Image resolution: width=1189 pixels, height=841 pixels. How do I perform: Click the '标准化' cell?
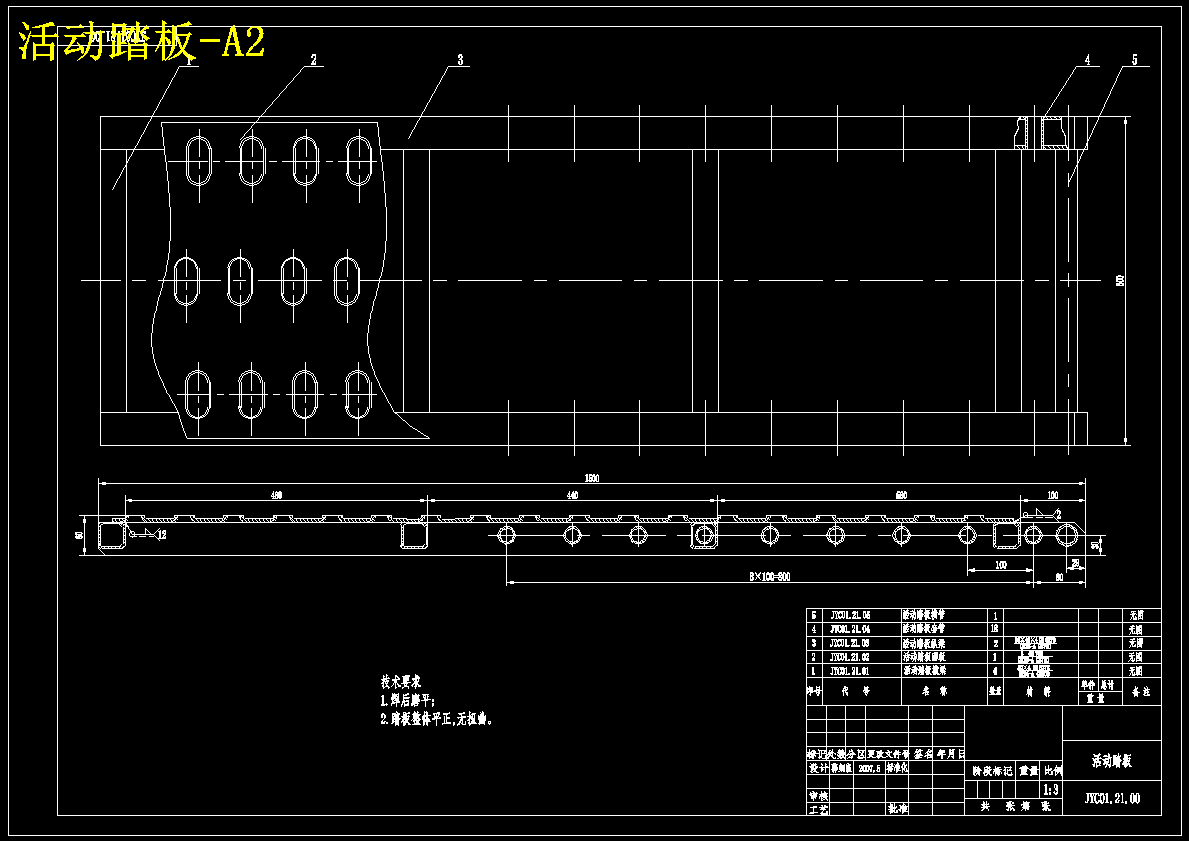click(x=897, y=767)
